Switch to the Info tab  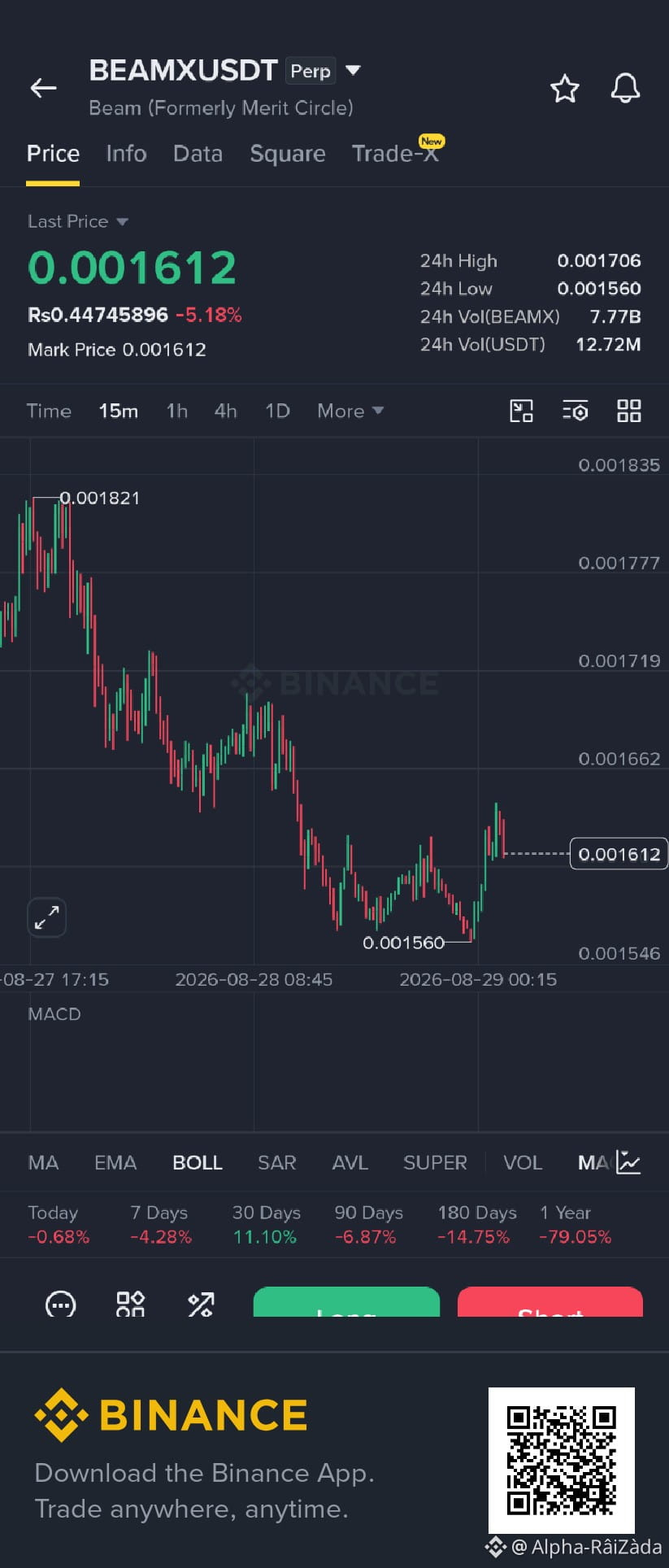pos(126,154)
